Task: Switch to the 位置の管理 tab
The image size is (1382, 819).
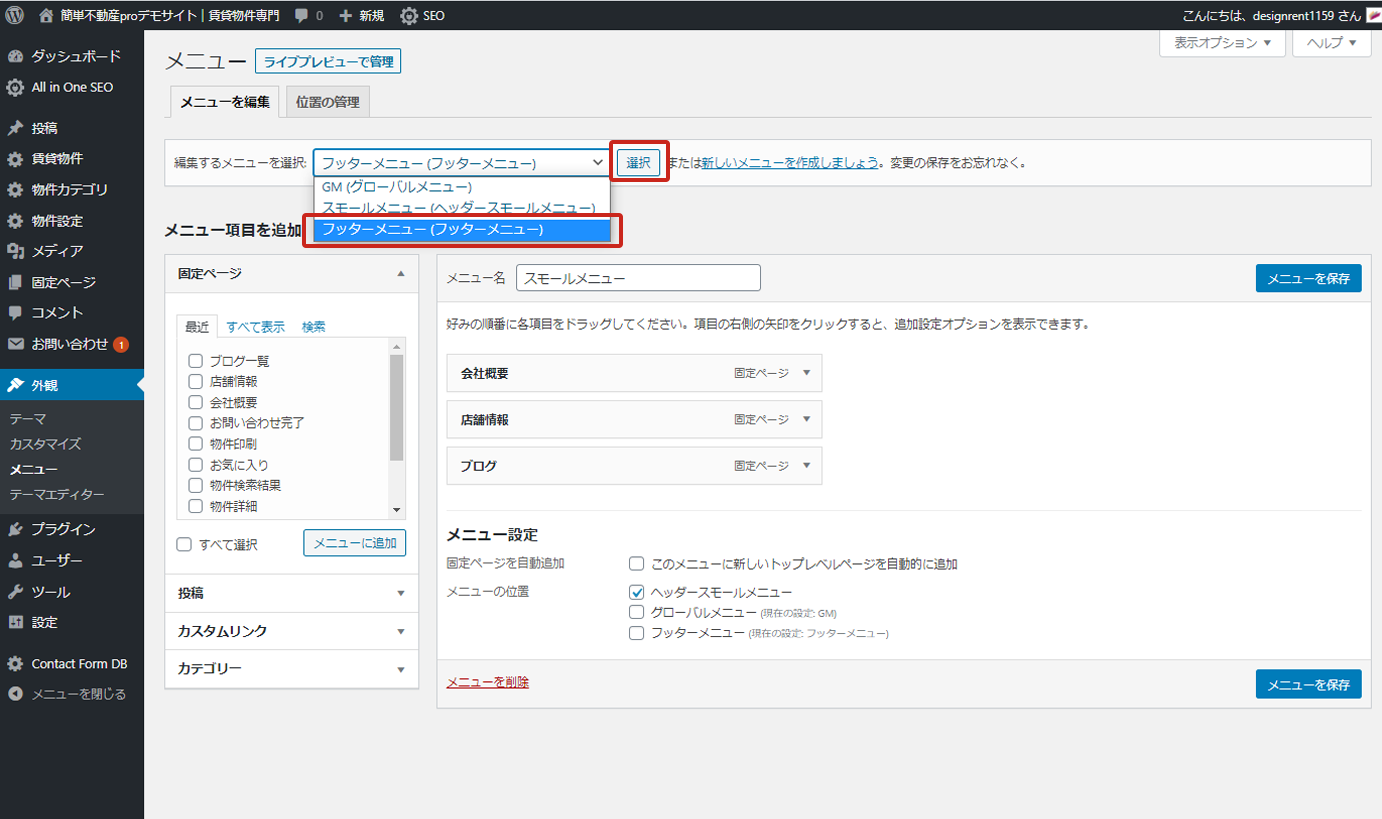Action: [x=327, y=102]
